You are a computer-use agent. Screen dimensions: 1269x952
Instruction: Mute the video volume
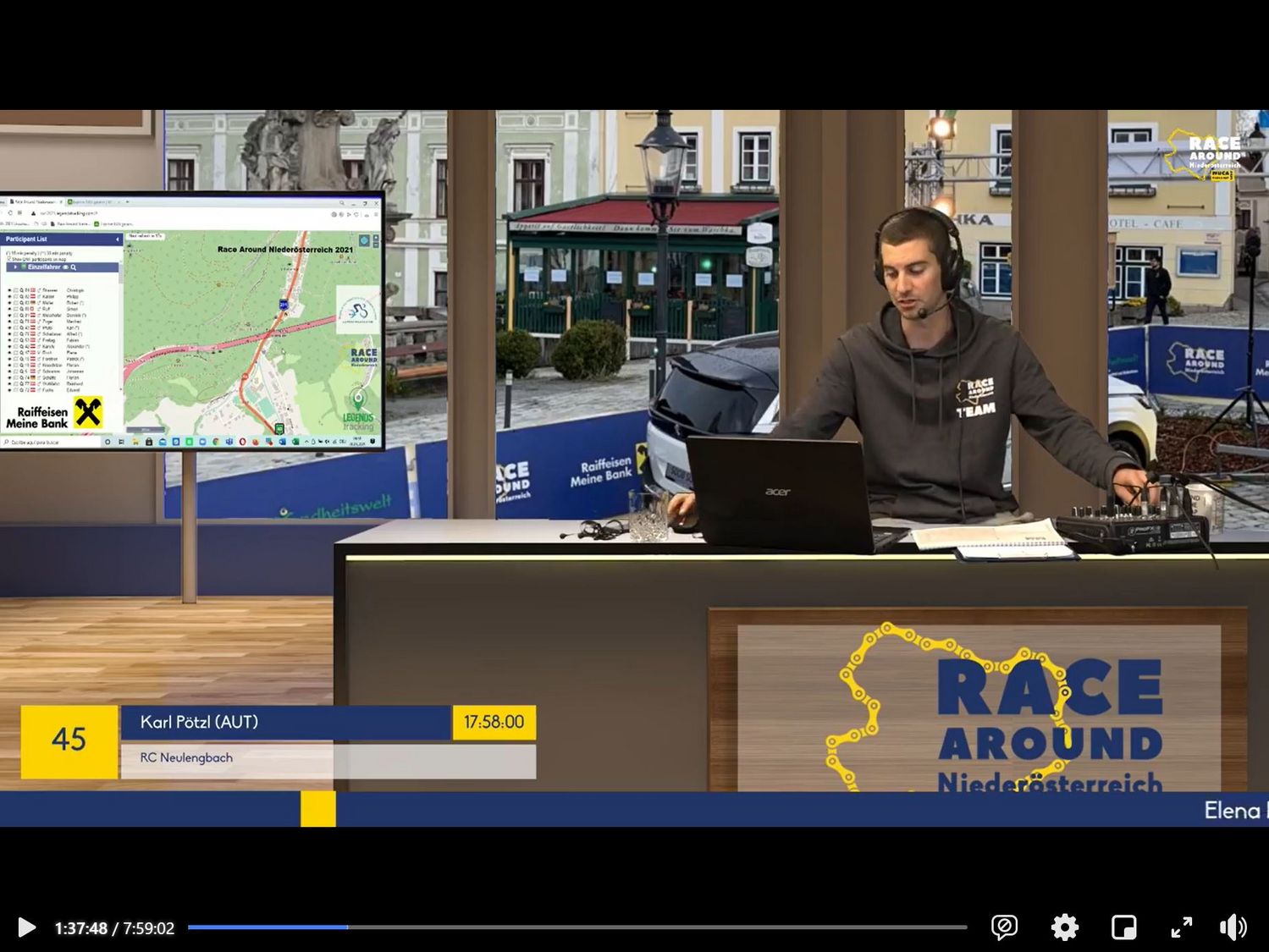point(1233,927)
